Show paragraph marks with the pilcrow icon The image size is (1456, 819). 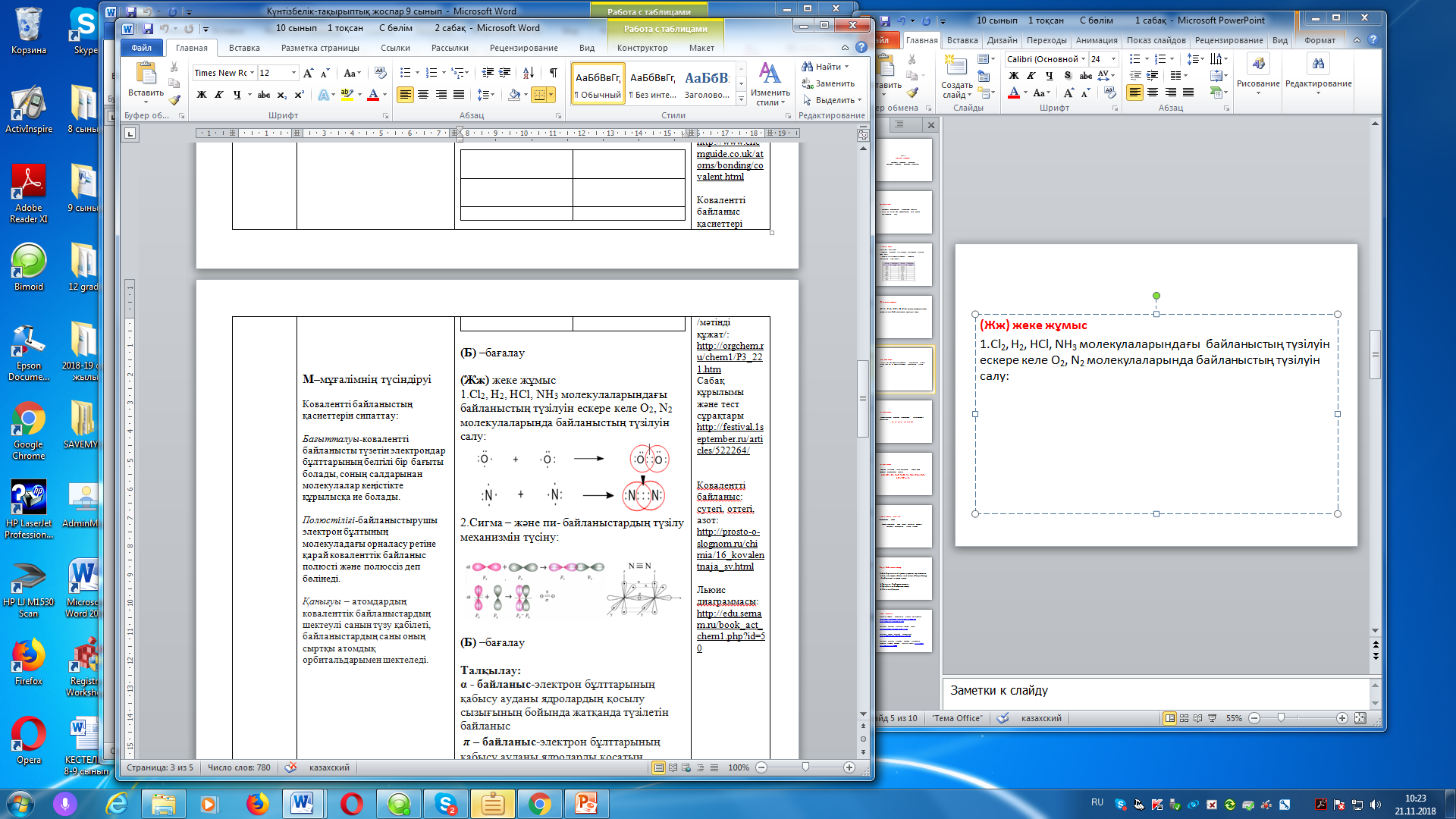[x=553, y=73]
